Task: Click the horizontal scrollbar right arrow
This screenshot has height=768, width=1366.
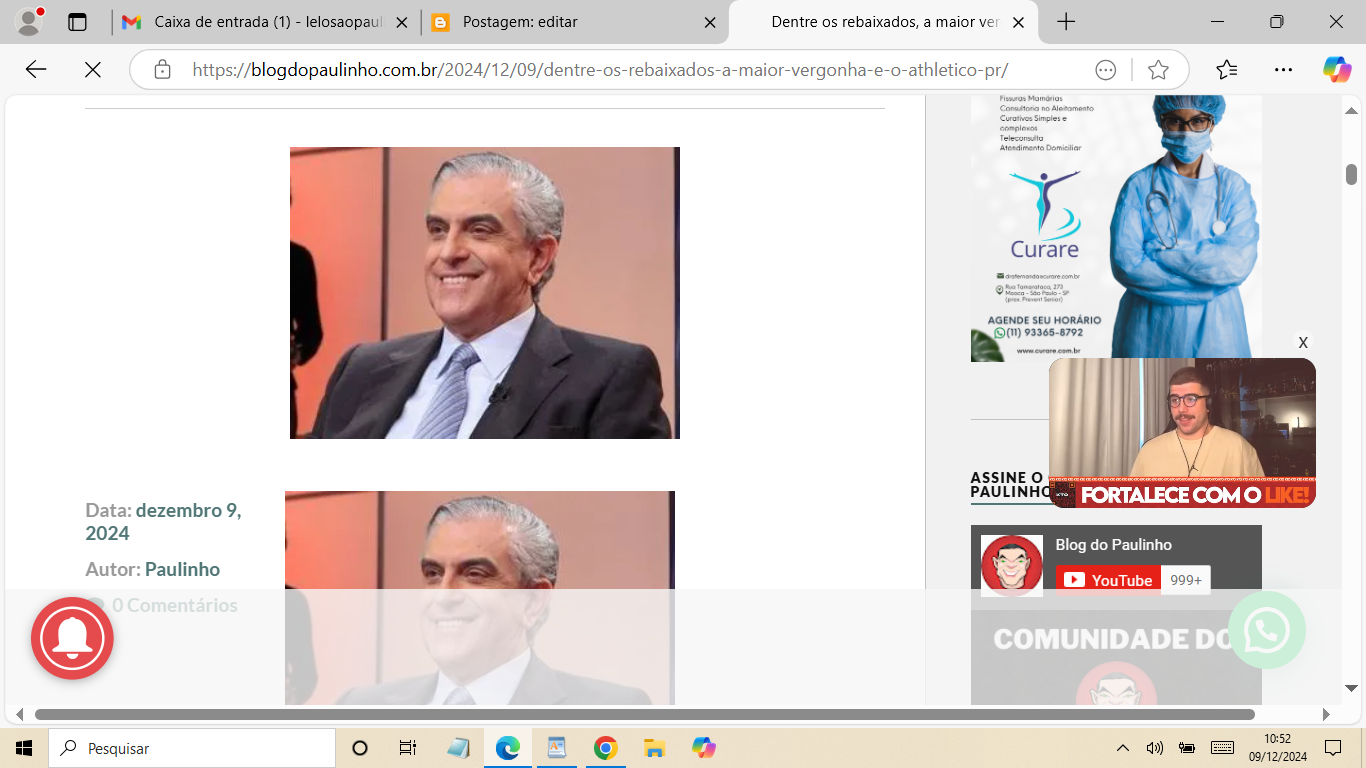Action: pos(1326,714)
